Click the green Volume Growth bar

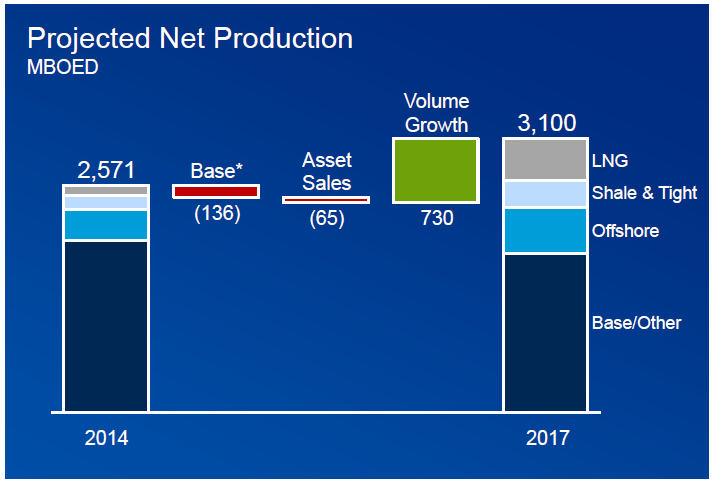point(435,171)
